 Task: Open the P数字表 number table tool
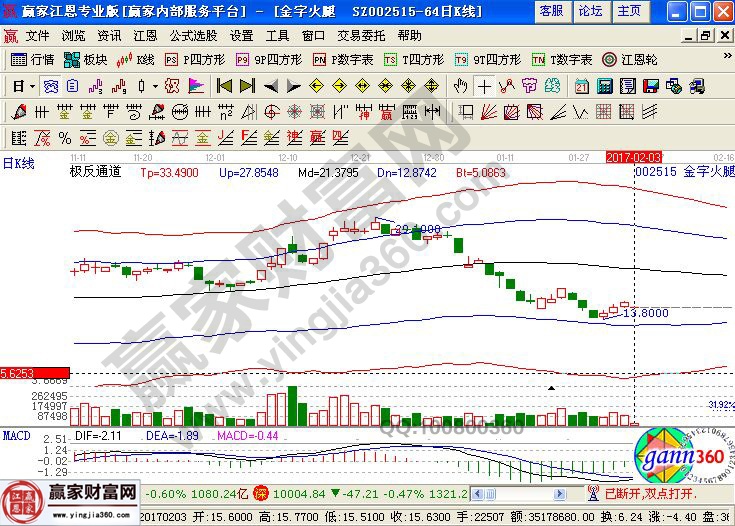(342, 60)
